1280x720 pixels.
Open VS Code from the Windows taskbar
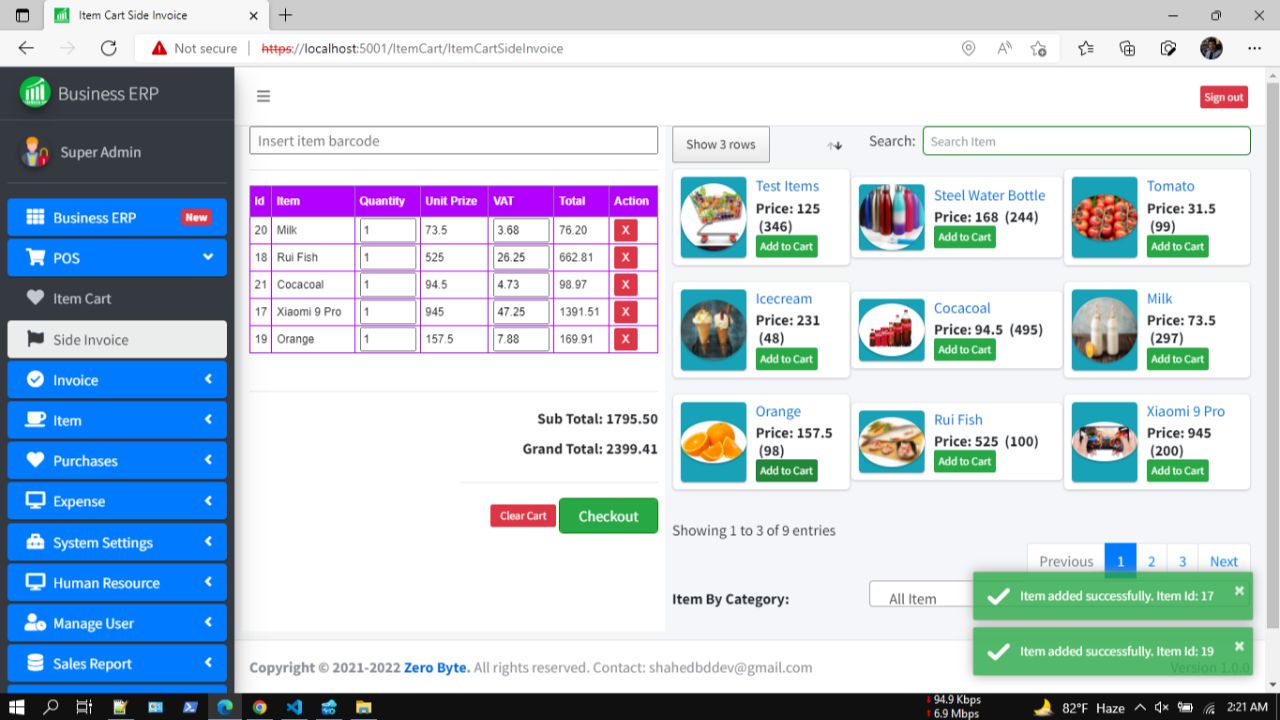point(294,707)
